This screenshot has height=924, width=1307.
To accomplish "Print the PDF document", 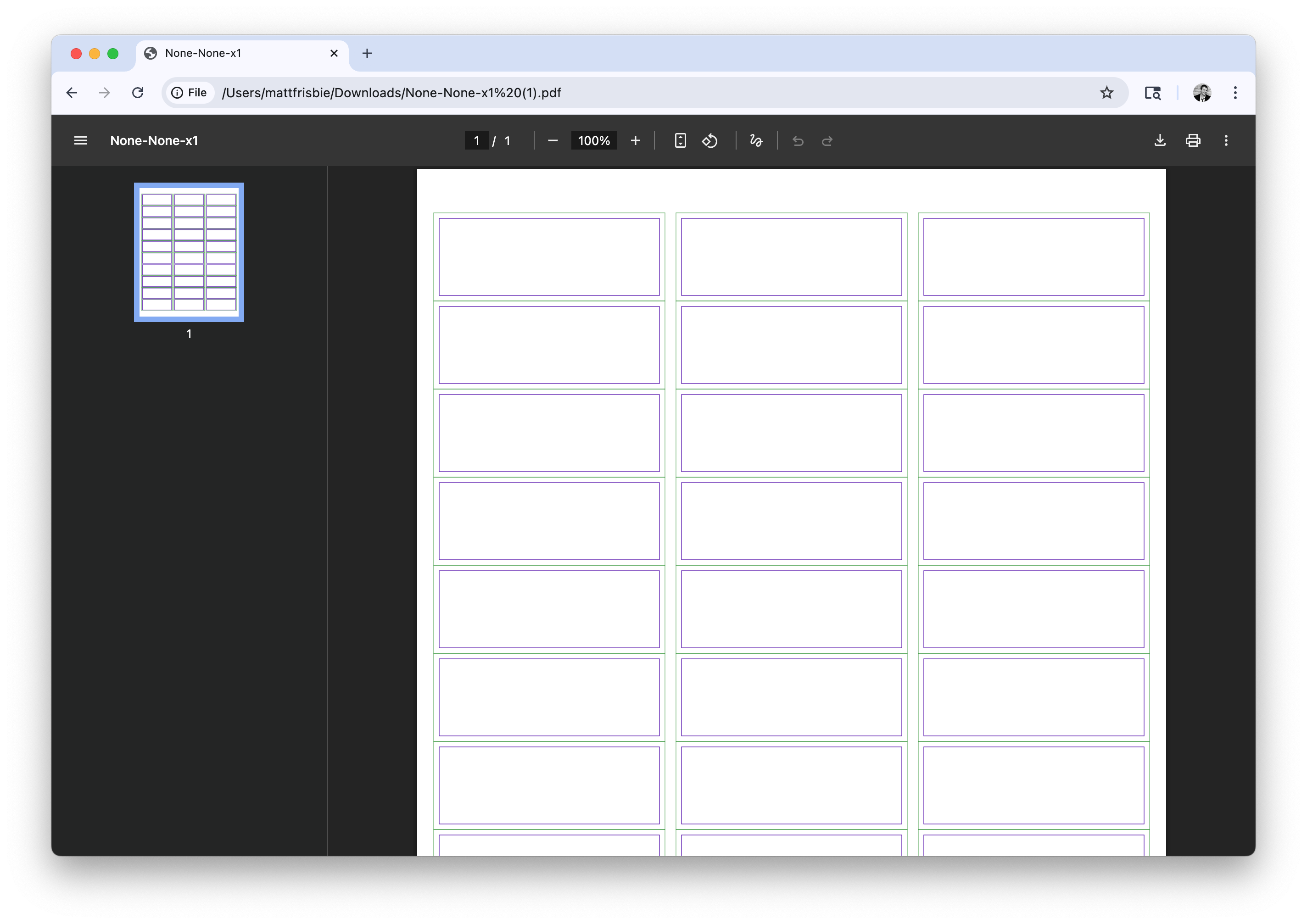I will click(1193, 140).
